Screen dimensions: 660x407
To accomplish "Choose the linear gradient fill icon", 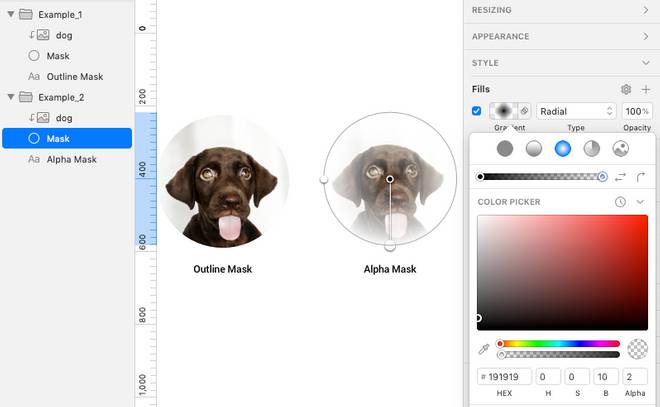I will [534, 149].
